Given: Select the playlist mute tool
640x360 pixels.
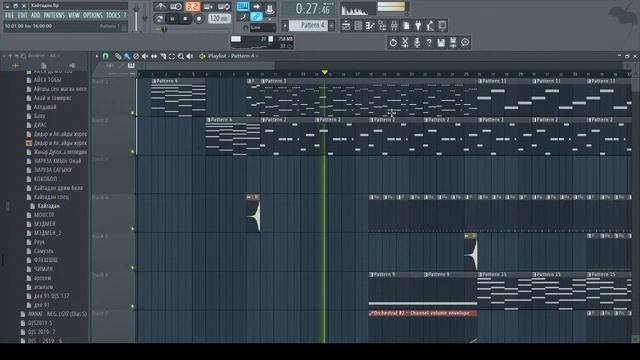Looking at the screenshot, I should [145, 56].
